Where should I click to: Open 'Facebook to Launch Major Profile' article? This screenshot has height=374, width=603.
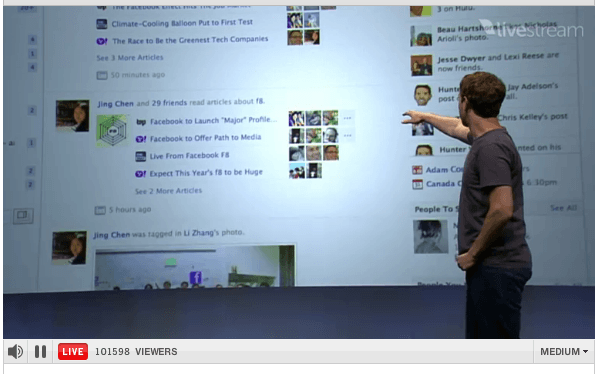coord(213,120)
